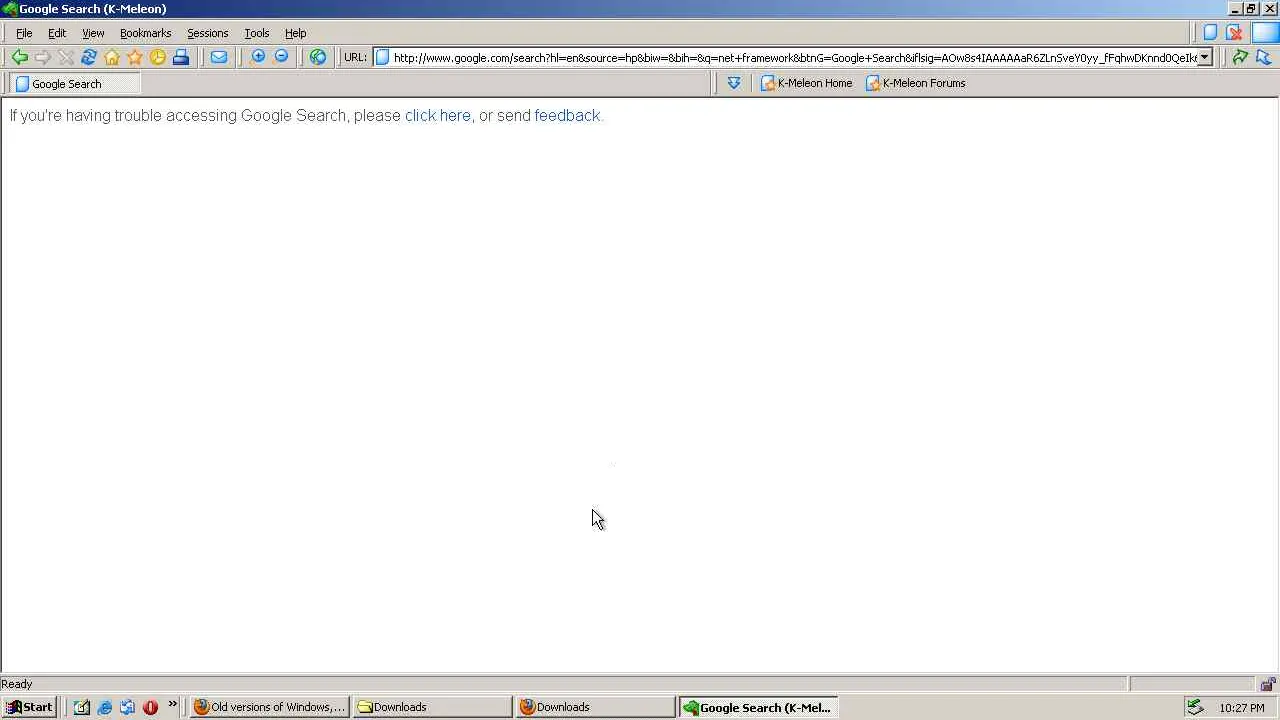Click the red Opera icon in Quick Launch
1280x720 pixels.
[x=150, y=707]
